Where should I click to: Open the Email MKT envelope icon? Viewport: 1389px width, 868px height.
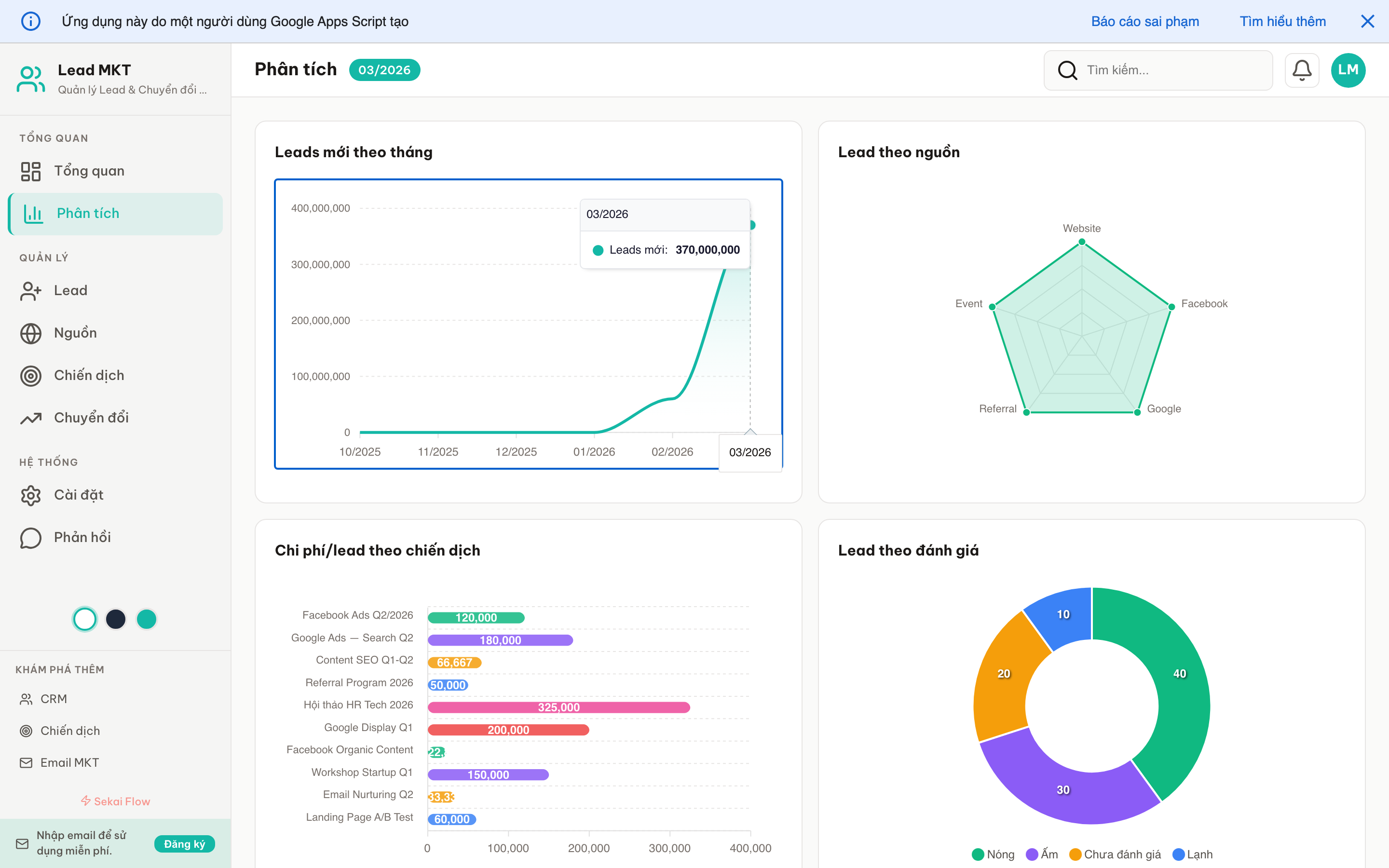[27, 762]
